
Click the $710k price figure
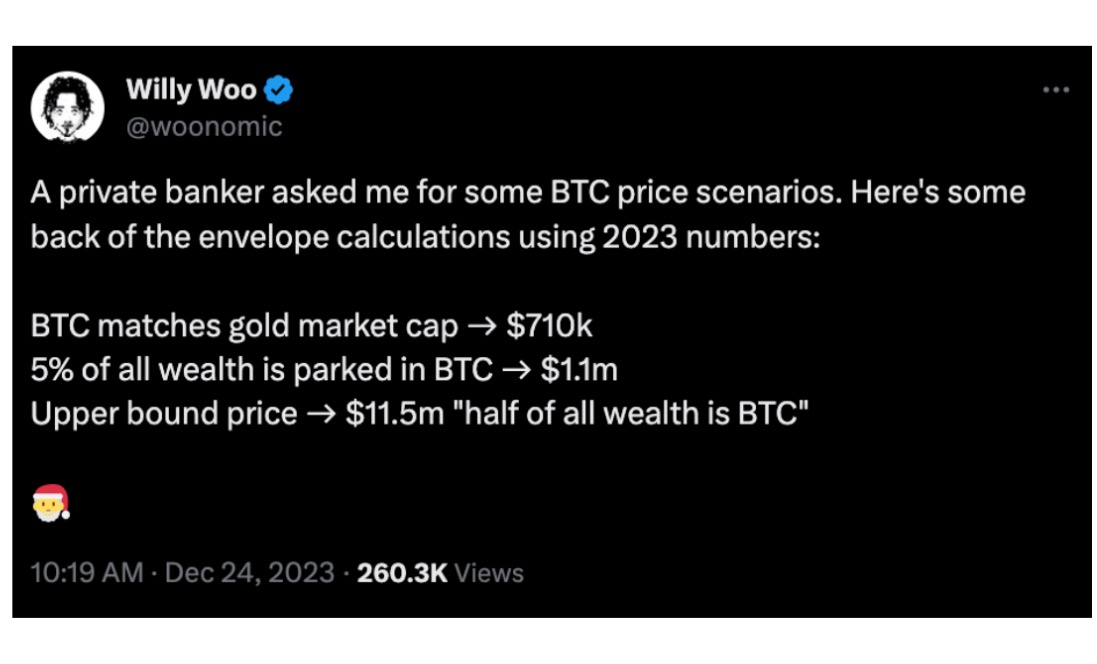[x=551, y=327]
